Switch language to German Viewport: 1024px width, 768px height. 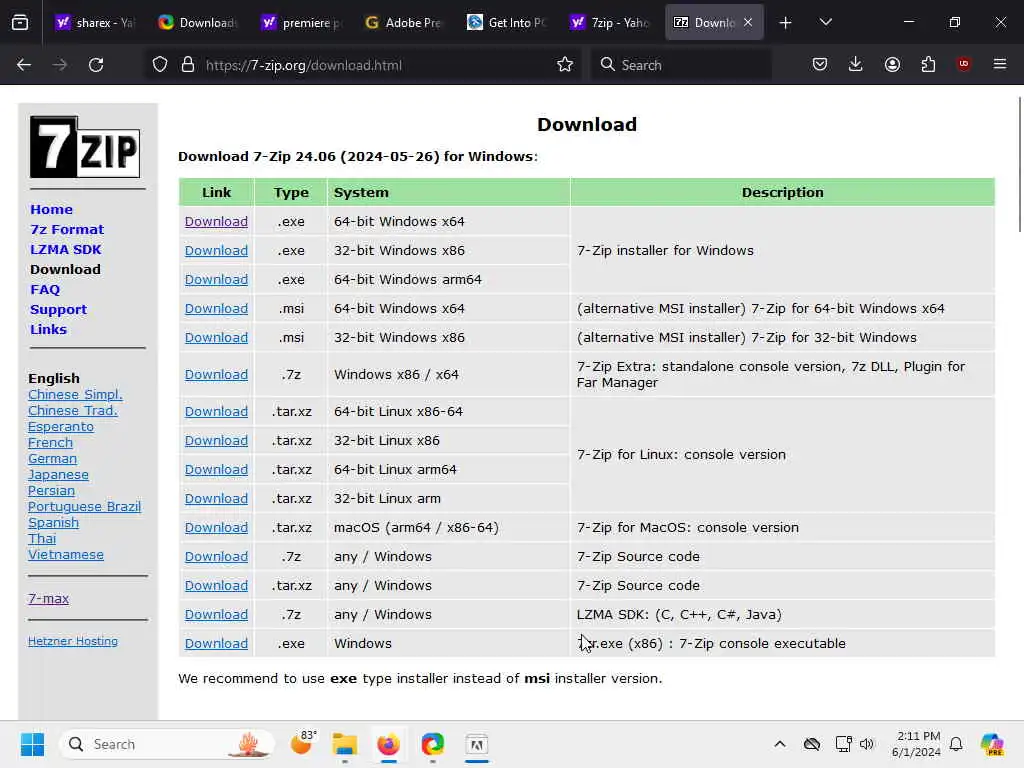pyautogui.click(x=52, y=458)
